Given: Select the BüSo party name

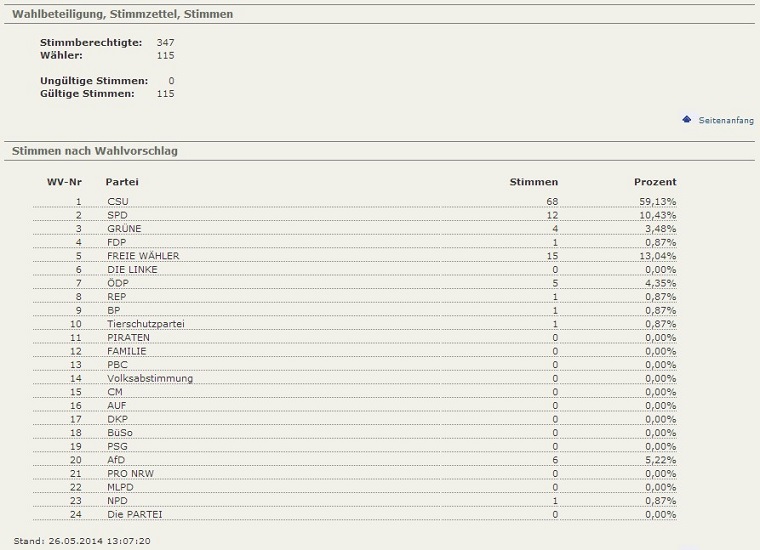Looking at the screenshot, I should (x=120, y=433).
